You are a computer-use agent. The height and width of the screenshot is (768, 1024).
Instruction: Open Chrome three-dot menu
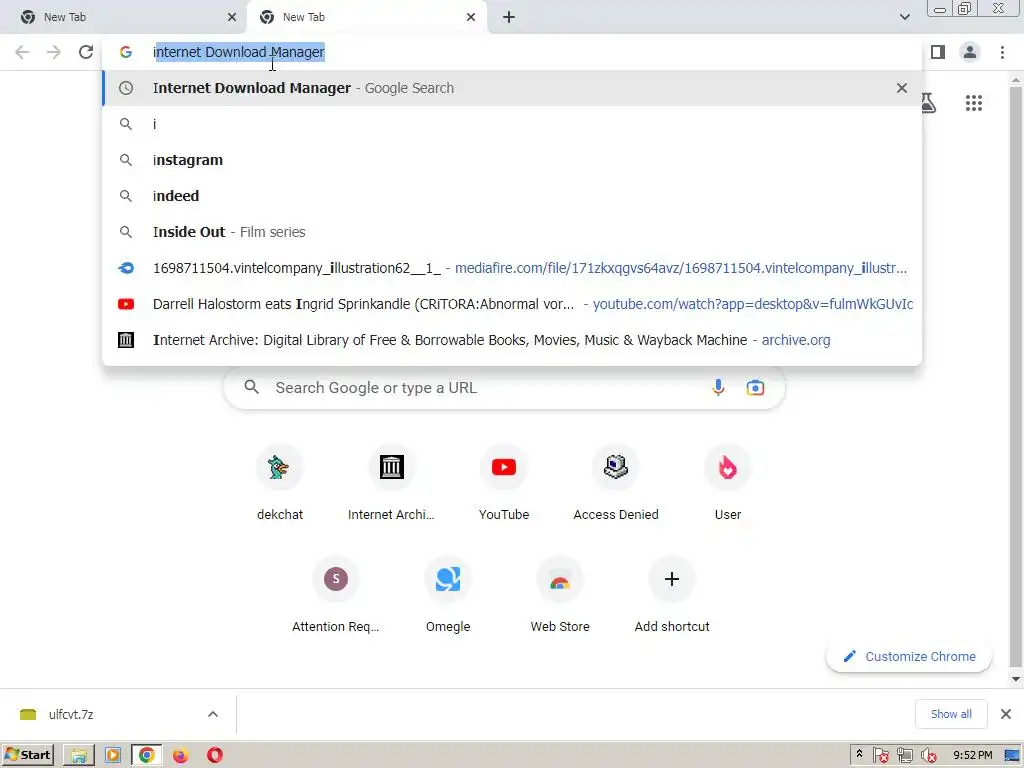1002,52
